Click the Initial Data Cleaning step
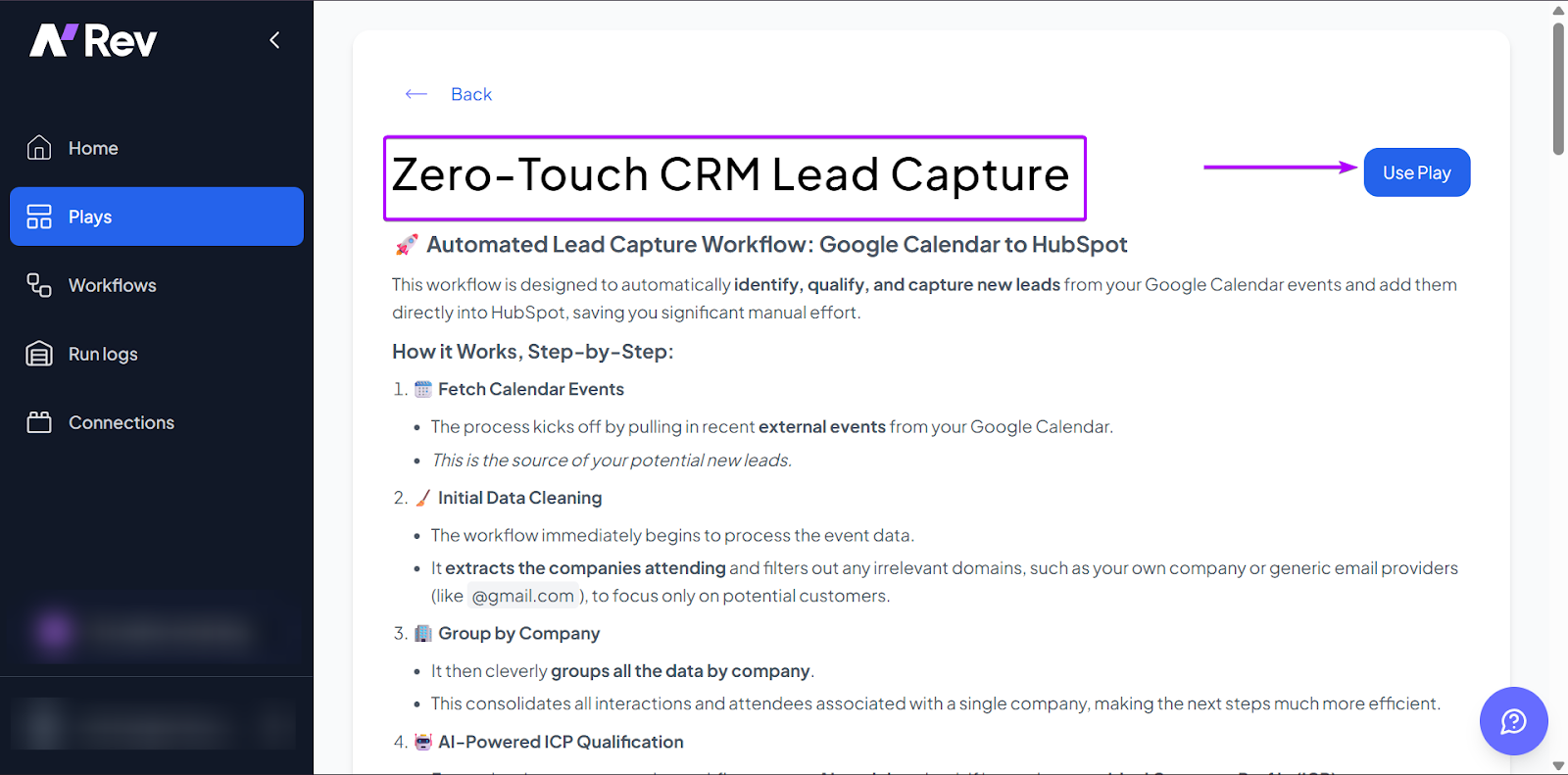Viewport: 1568px width, 775px height. pyautogui.click(x=520, y=498)
